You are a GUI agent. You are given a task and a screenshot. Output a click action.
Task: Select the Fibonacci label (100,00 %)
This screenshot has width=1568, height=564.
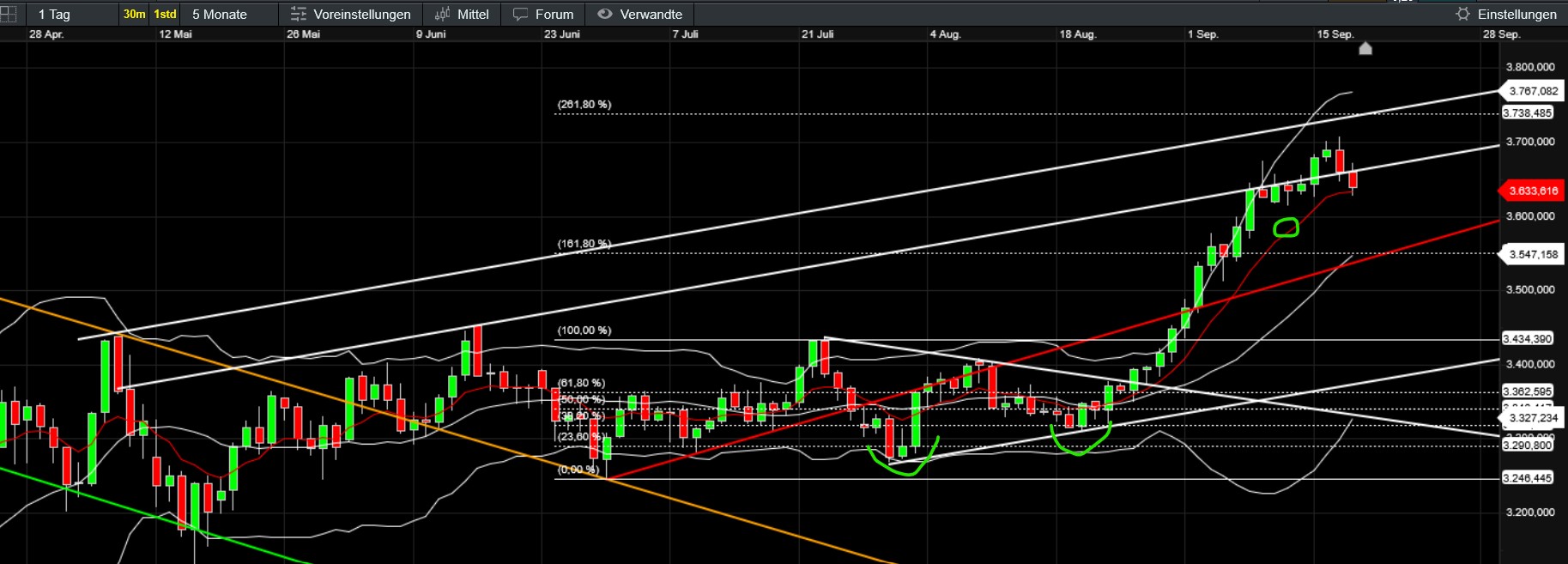tap(584, 331)
